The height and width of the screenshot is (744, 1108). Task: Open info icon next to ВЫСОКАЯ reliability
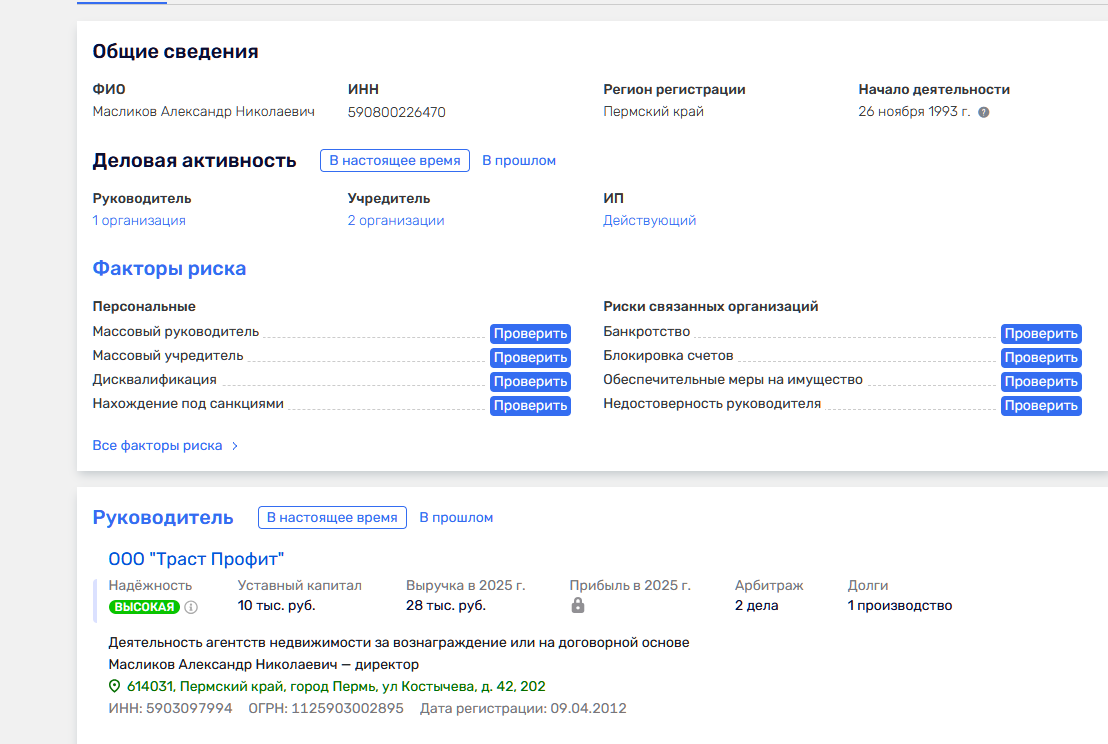click(x=190, y=606)
